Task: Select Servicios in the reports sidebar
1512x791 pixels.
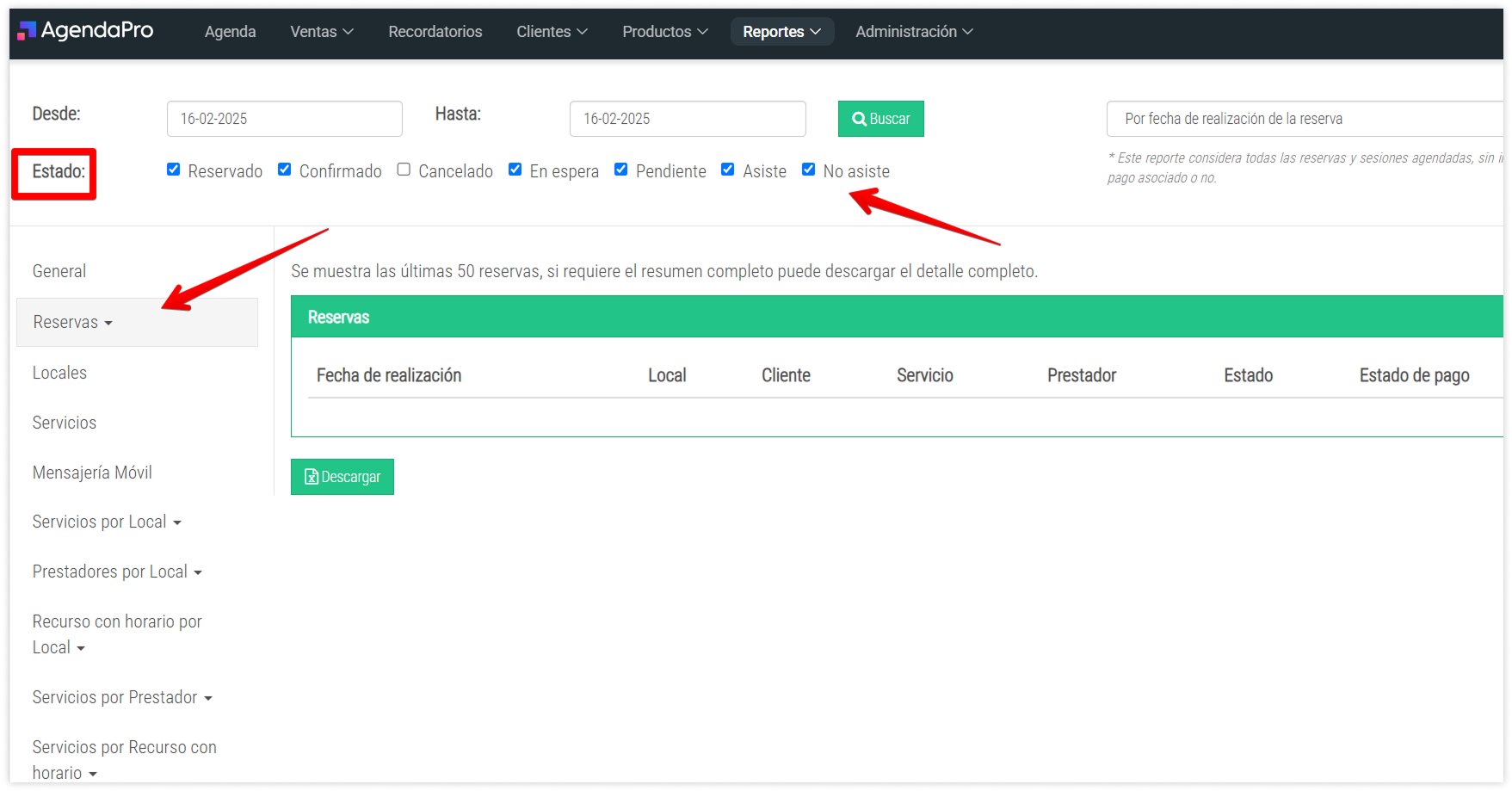Action: point(65,423)
